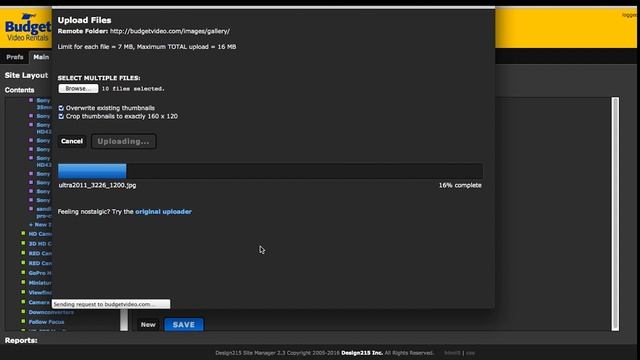Click the Browse... file selection button
The height and width of the screenshot is (360, 640).
point(78,89)
